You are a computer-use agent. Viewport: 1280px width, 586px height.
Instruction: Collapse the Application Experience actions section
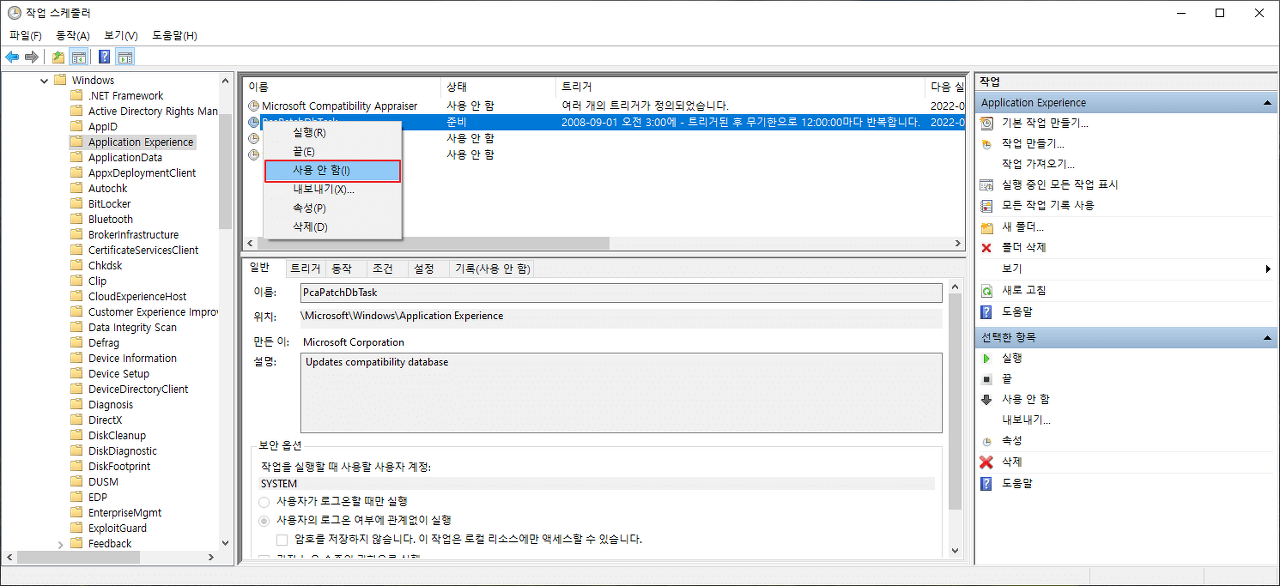1269,103
